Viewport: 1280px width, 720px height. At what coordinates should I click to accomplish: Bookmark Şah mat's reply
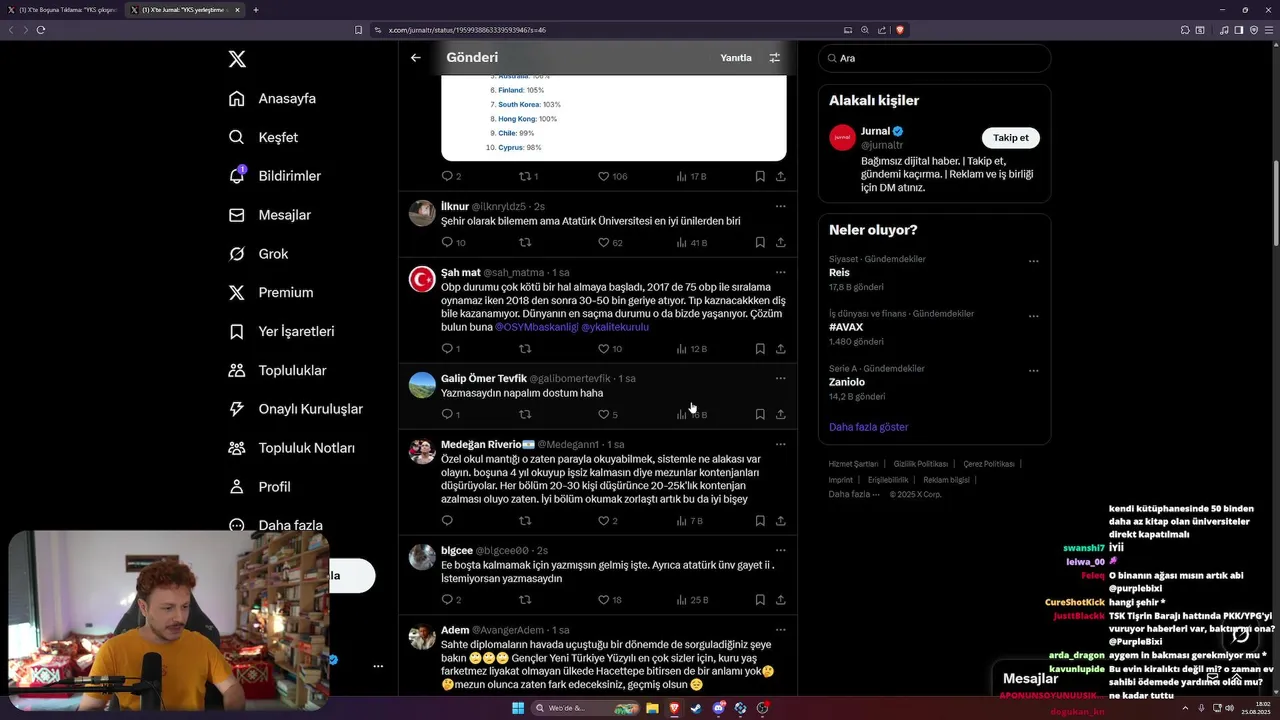760,349
